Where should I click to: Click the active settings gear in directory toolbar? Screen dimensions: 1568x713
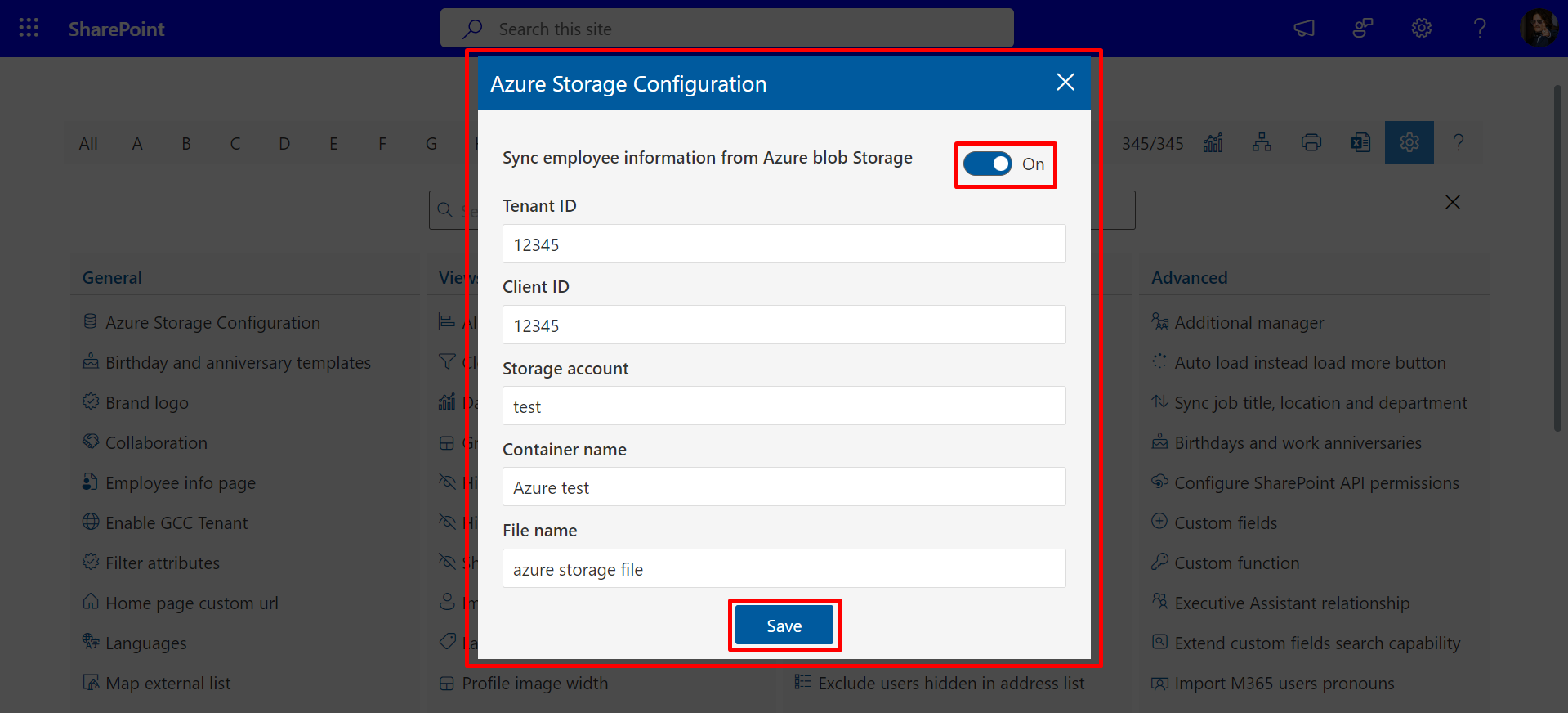click(x=1409, y=143)
